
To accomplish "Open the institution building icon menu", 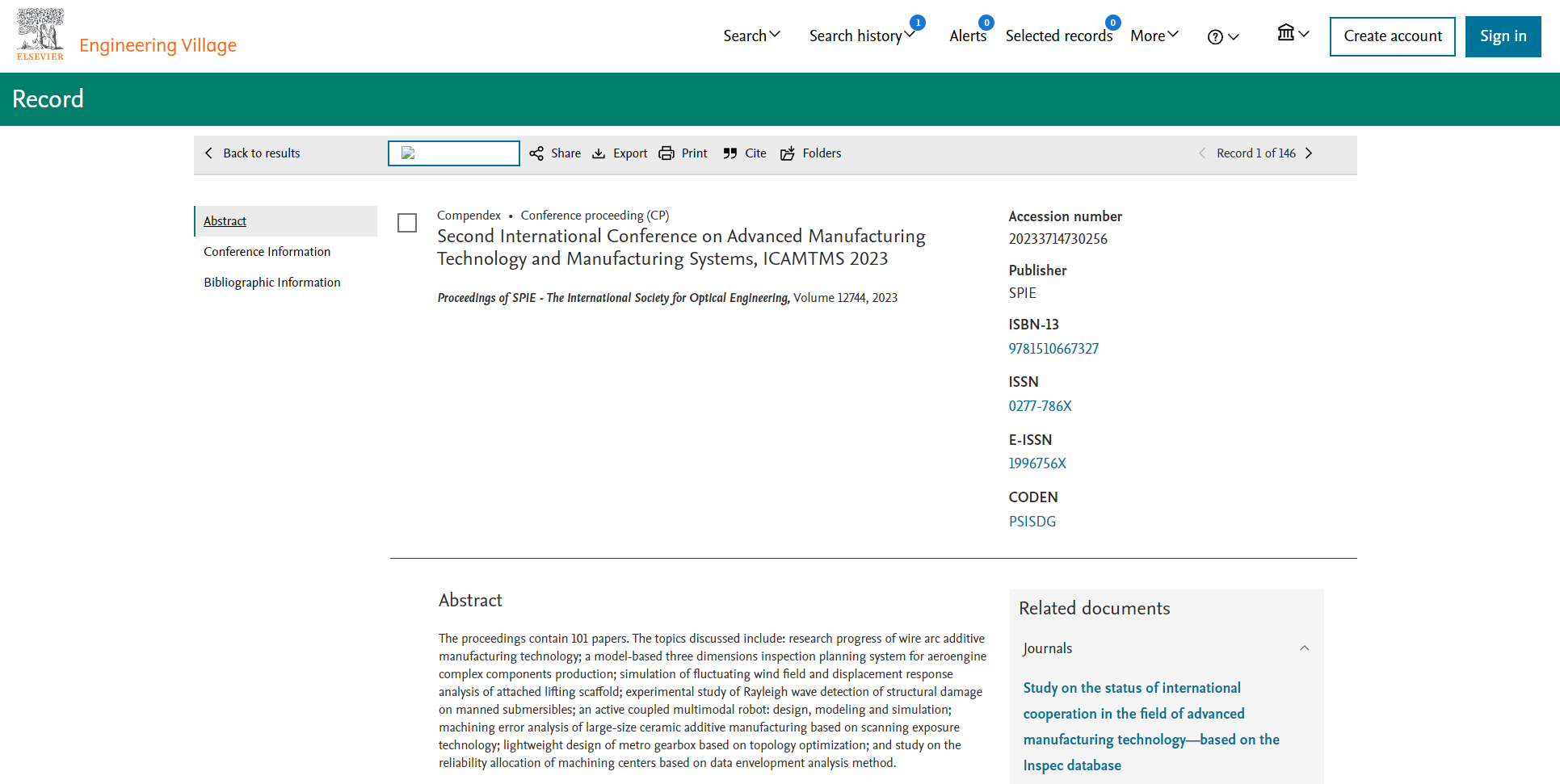I will [x=1293, y=33].
